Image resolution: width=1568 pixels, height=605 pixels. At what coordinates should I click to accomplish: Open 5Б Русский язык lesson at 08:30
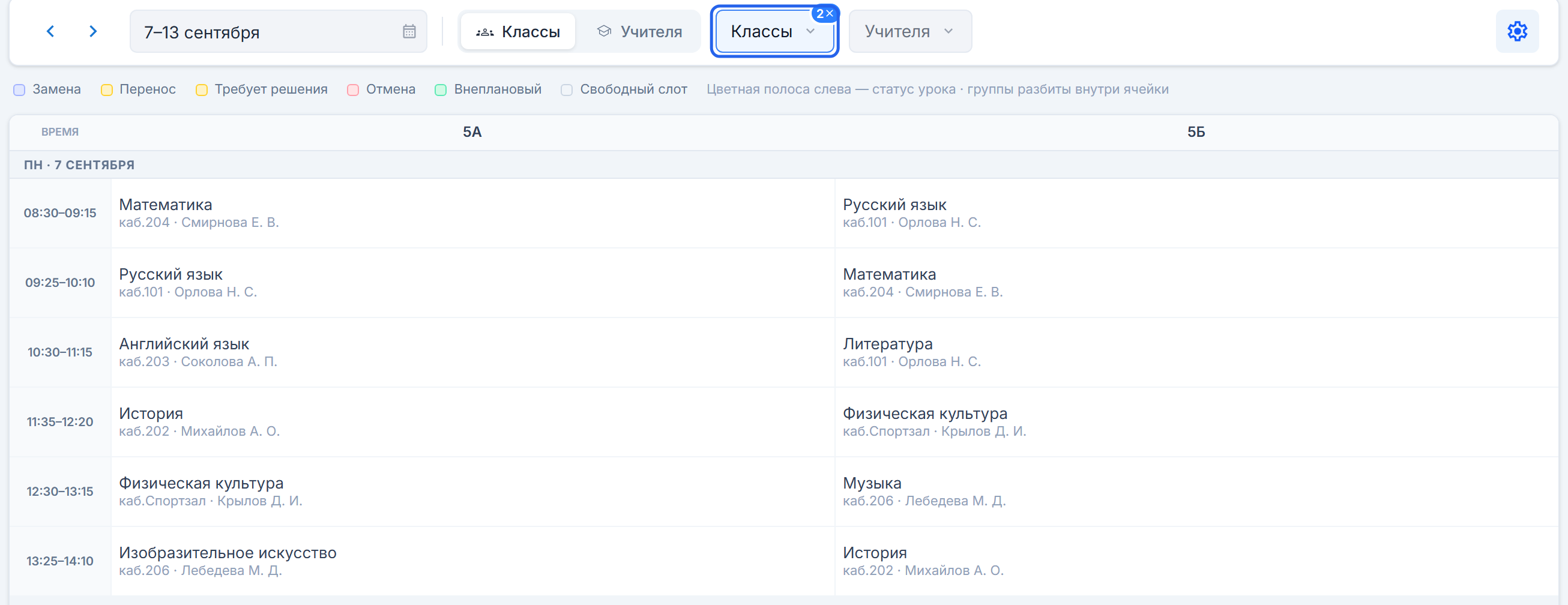[x=1196, y=213]
